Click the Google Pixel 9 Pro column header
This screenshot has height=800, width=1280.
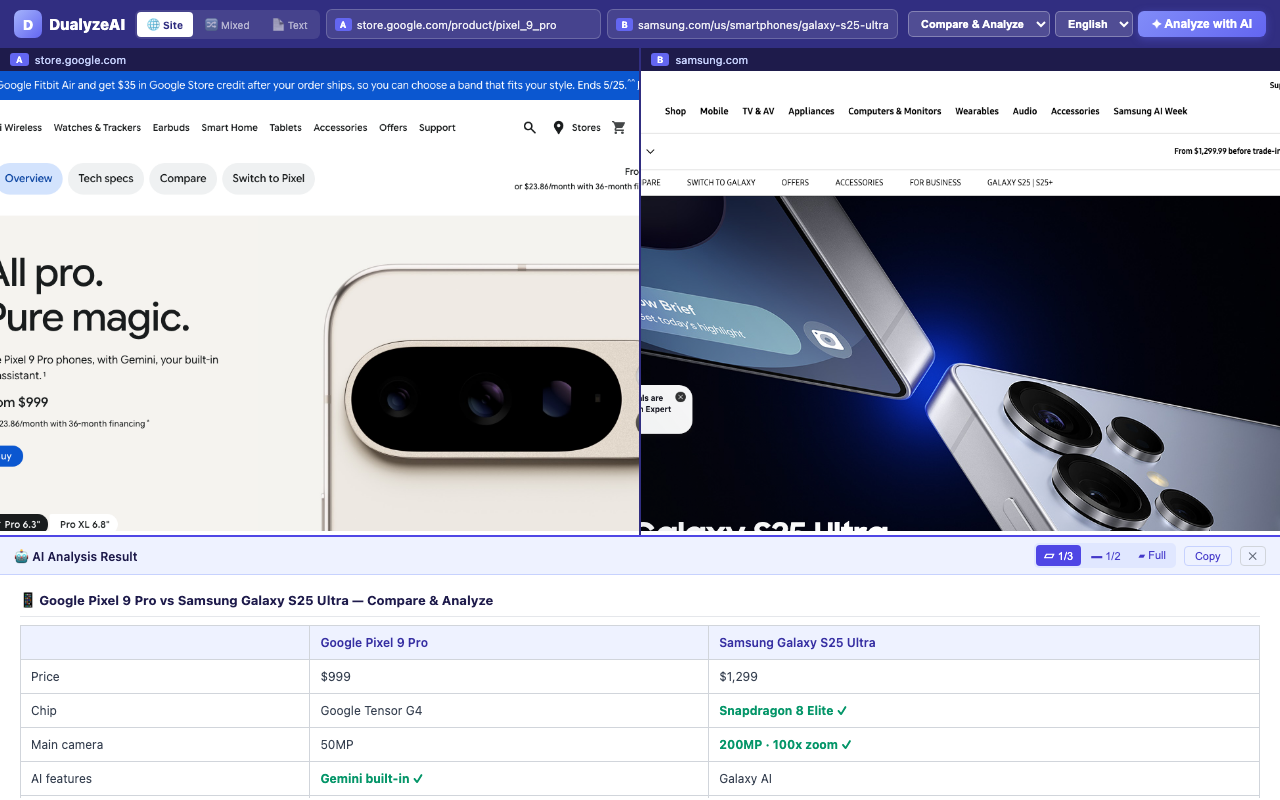click(374, 643)
